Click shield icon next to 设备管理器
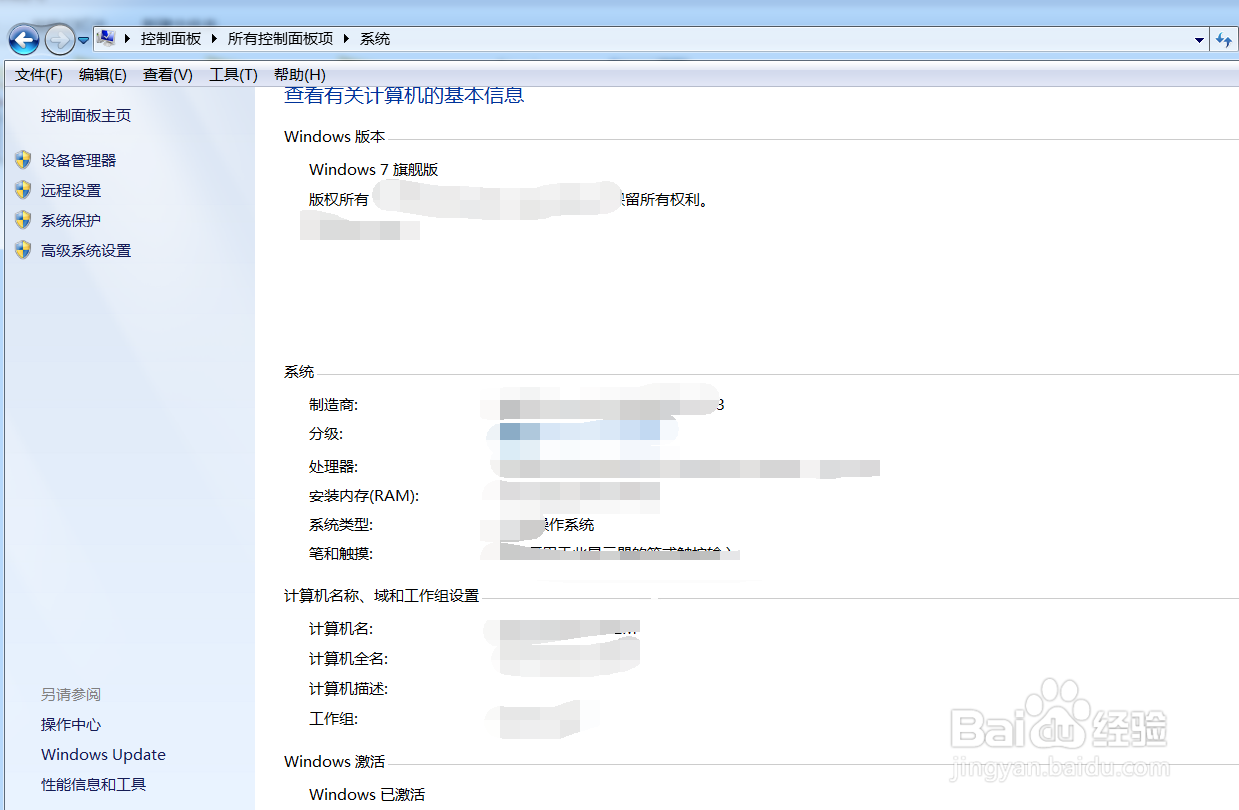1239x810 pixels. [23, 160]
